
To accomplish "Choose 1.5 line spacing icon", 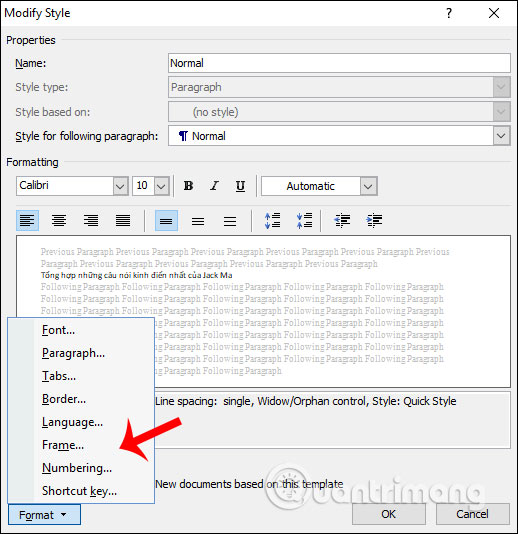I will 198,221.
